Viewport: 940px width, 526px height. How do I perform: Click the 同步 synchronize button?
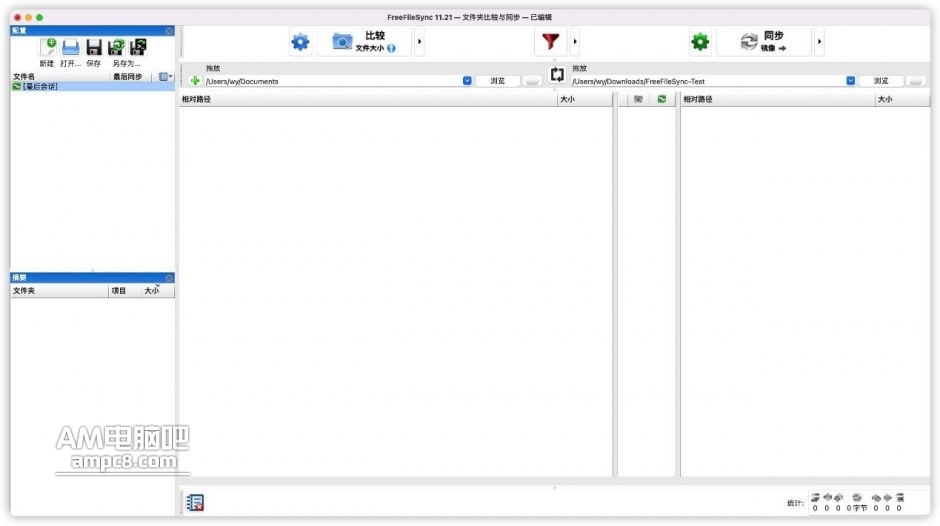763,42
